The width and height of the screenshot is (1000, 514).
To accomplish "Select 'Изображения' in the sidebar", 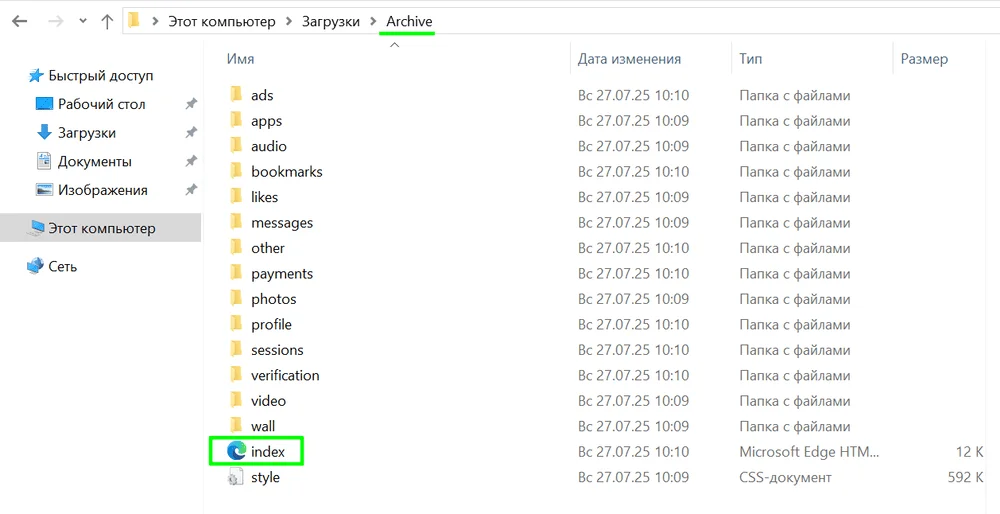I will (x=103, y=190).
